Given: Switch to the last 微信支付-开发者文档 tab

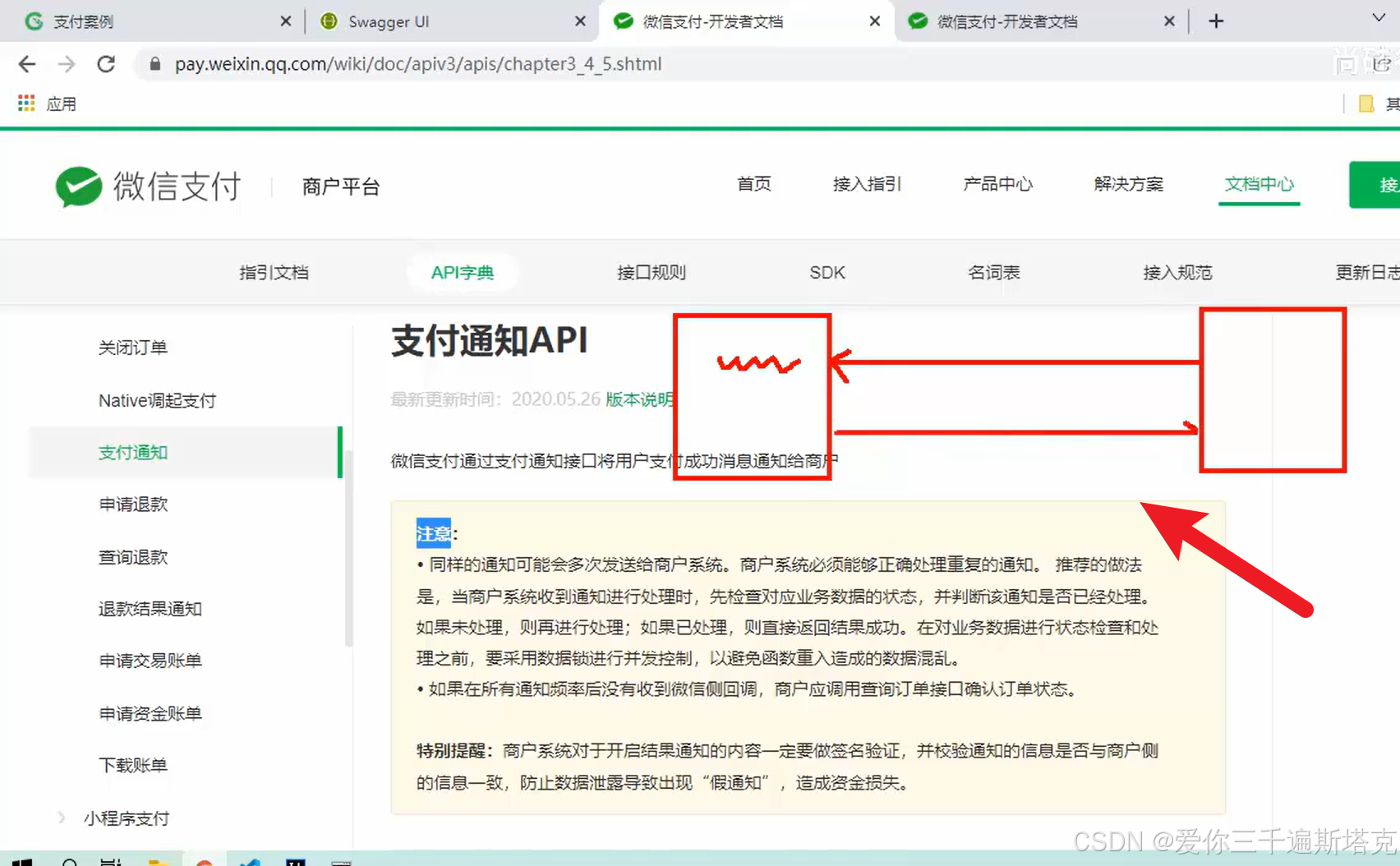Looking at the screenshot, I should pos(1039,21).
